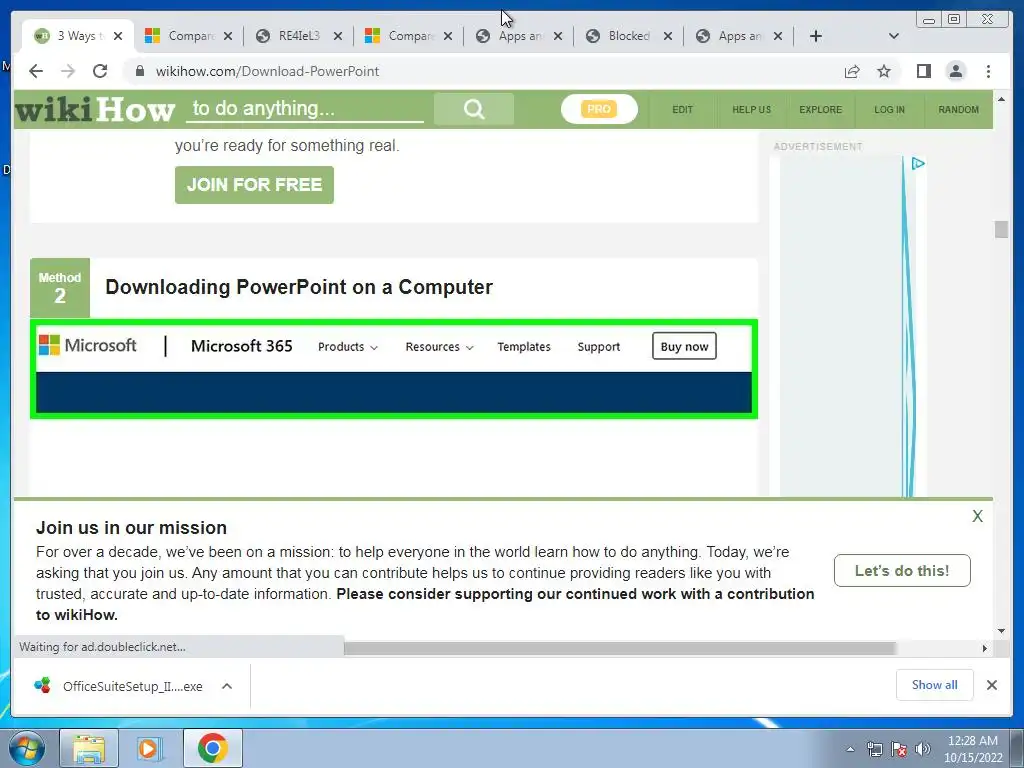Open Chrome three-dot menu
The image size is (1024, 768).
pyautogui.click(x=988, y=71)
